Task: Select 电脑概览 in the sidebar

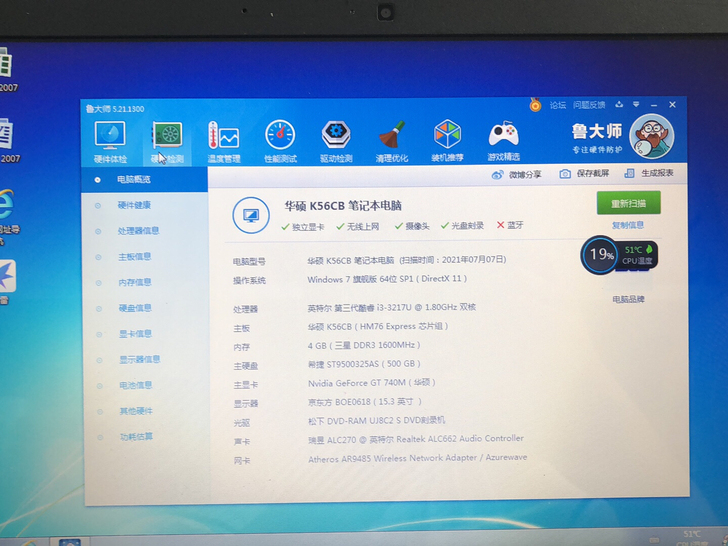Action: coord(144,179)
